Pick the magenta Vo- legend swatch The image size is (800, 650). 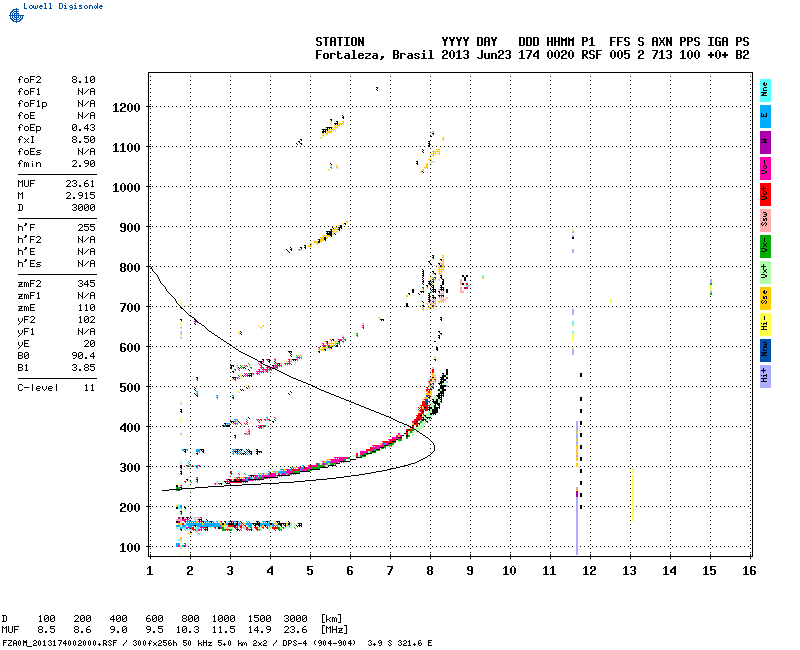point(765,168)
